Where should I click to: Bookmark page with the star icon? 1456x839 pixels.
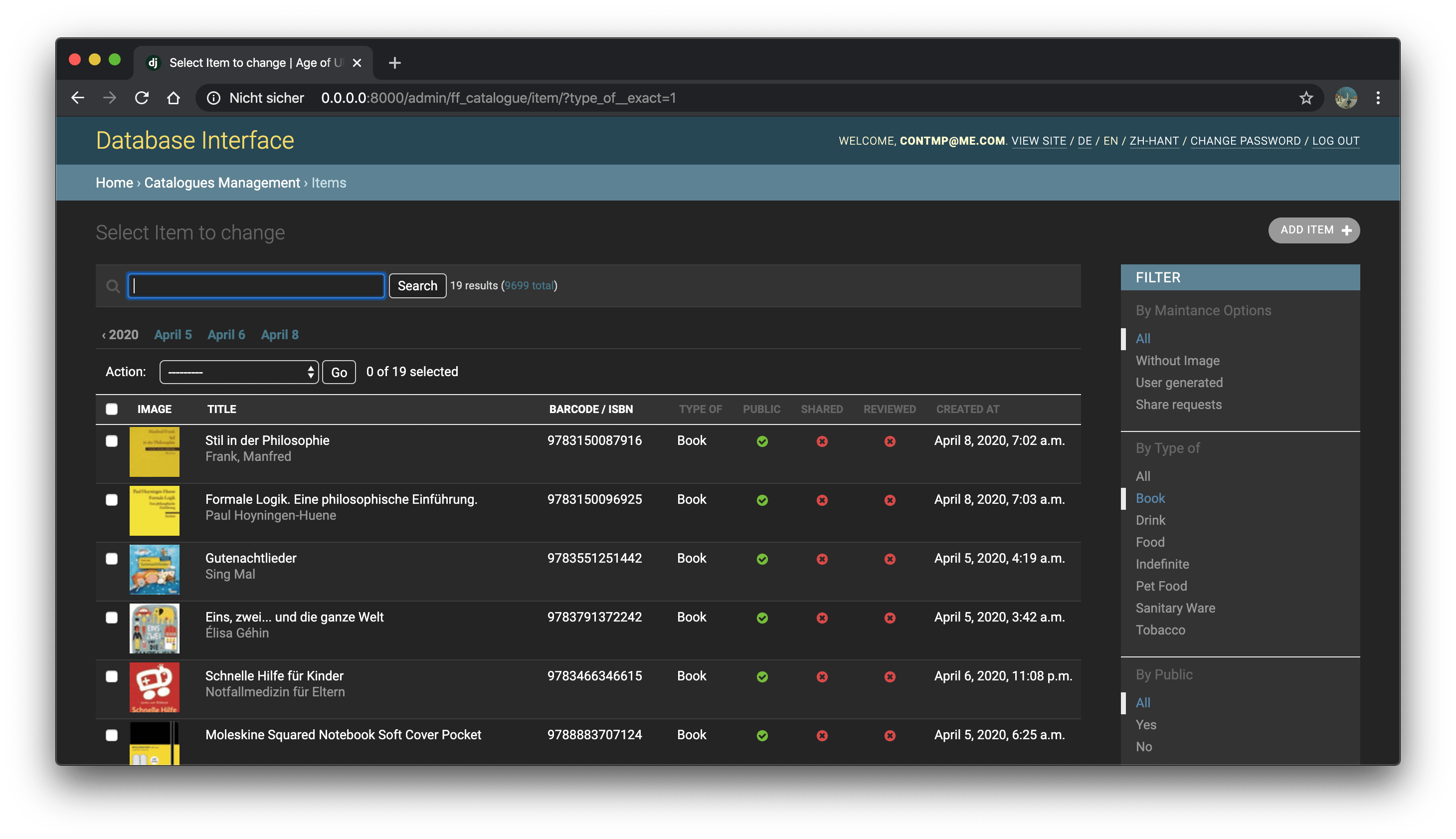(x=1306, y=98)
